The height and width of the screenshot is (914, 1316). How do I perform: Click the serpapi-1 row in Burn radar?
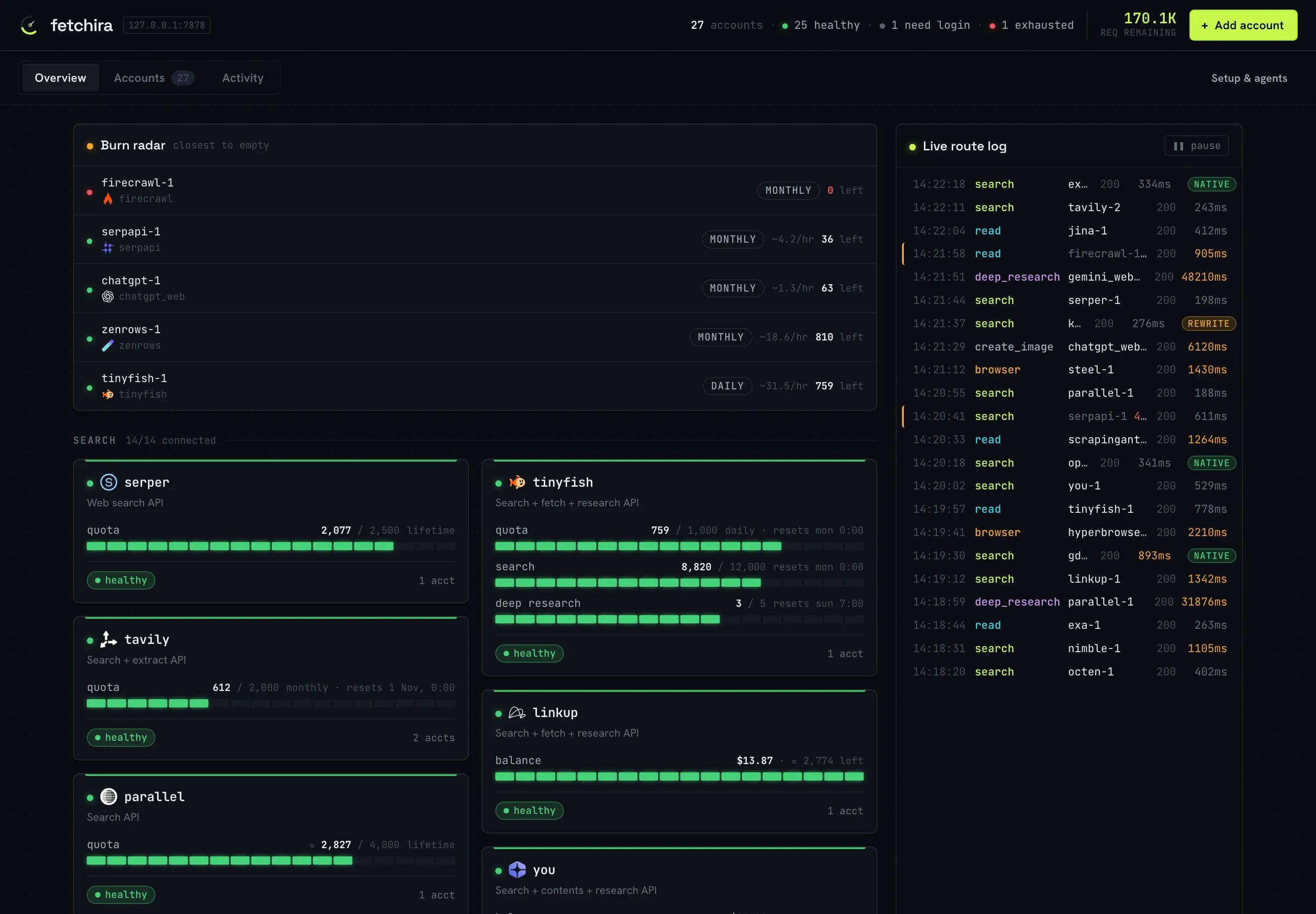click(475, 239)
